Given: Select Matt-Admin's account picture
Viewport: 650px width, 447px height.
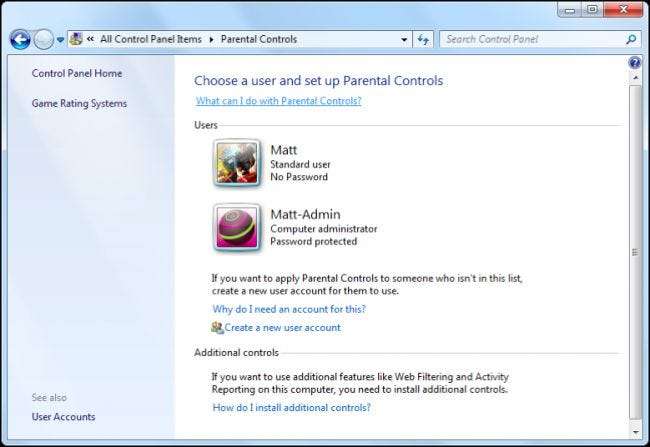Looking at the screenshot, I should [x=237, y=228].
